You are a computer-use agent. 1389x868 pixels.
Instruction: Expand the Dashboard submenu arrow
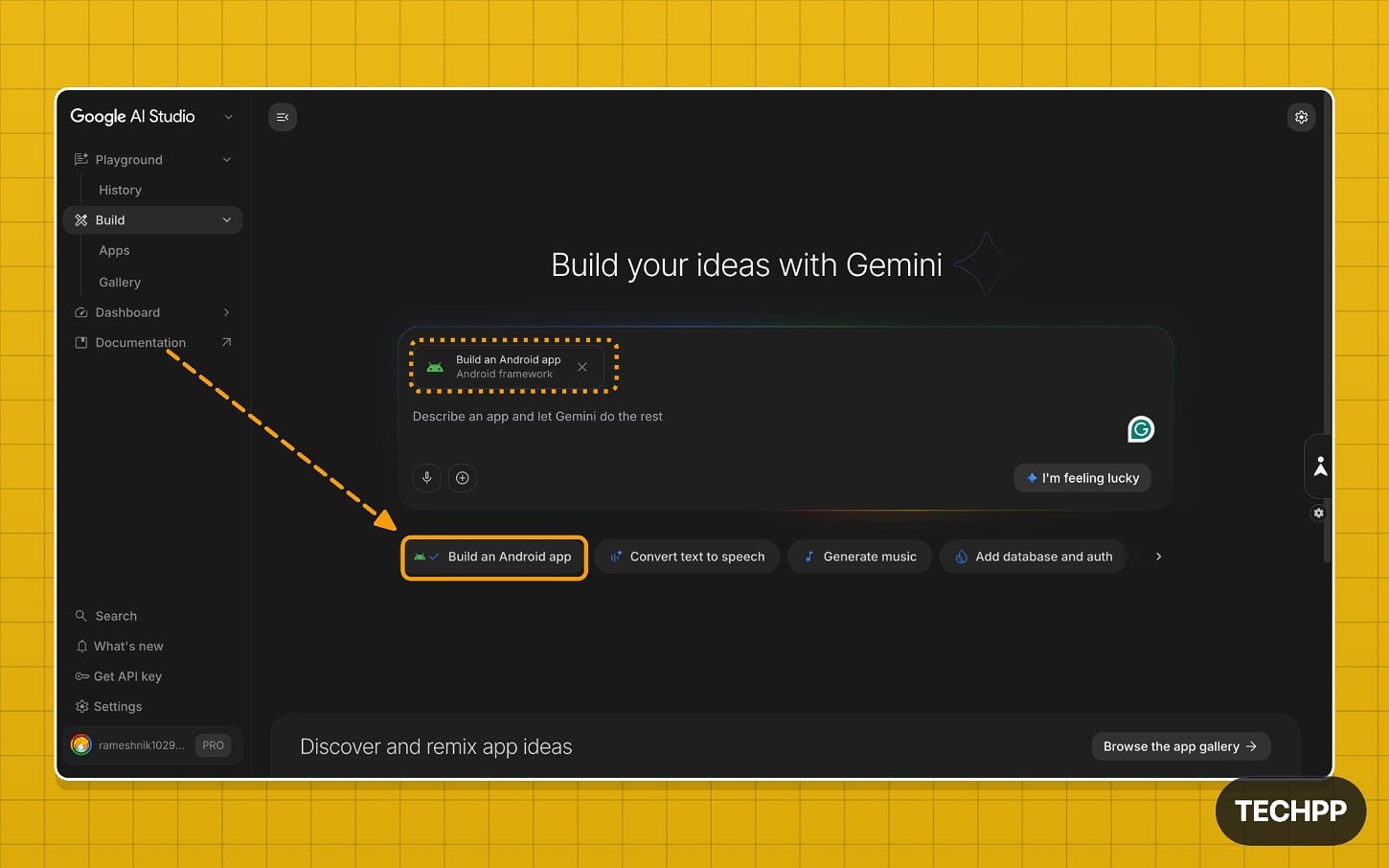[x=227, y=312]
